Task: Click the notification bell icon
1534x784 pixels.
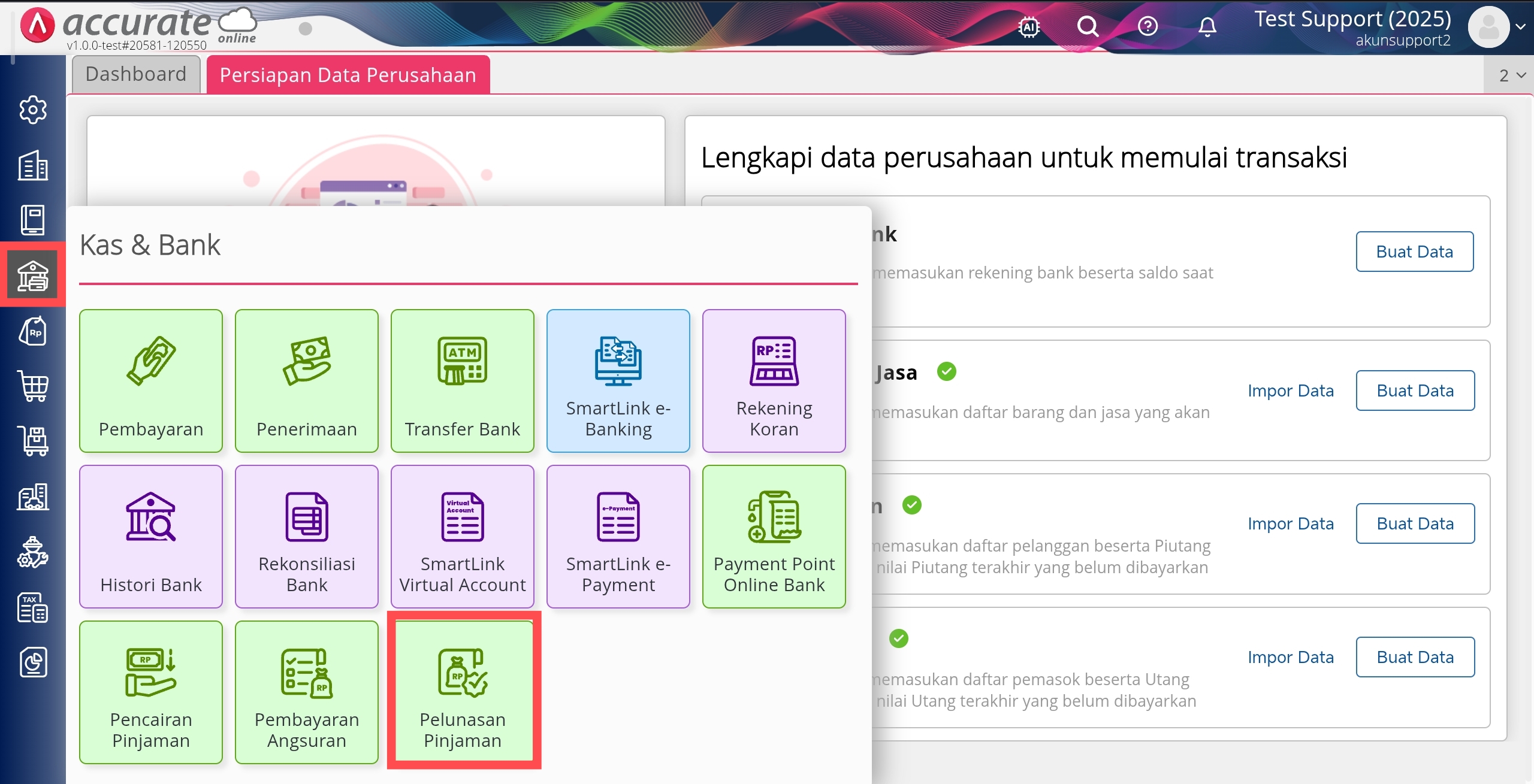Action: [1207, 27]
